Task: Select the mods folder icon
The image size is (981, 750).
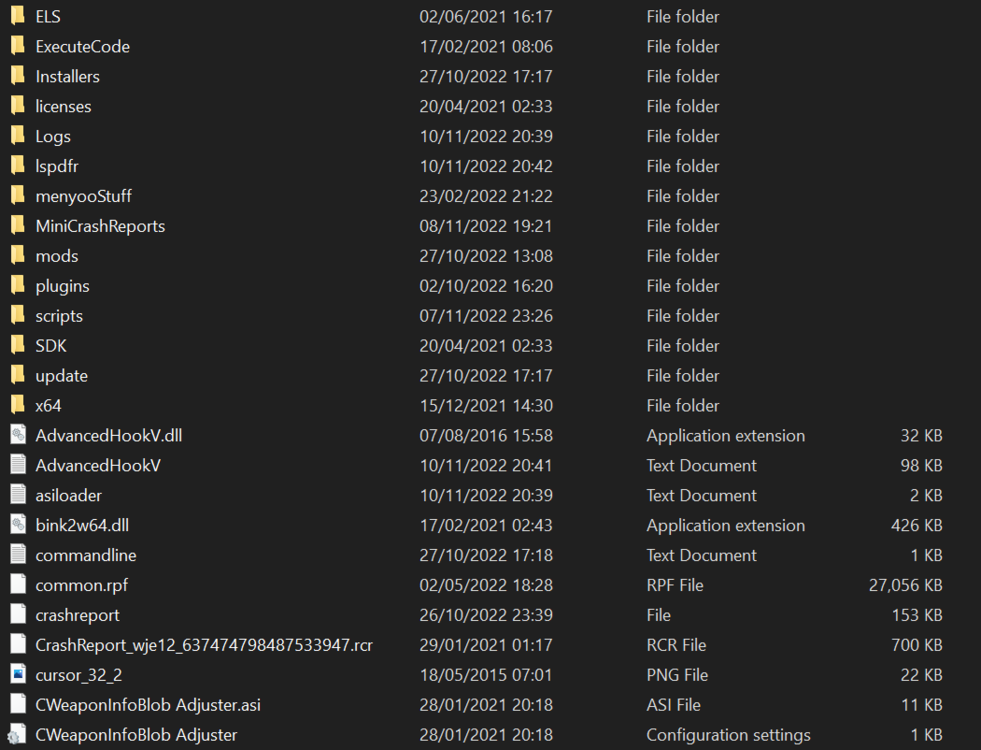Action: click(17, 255)
